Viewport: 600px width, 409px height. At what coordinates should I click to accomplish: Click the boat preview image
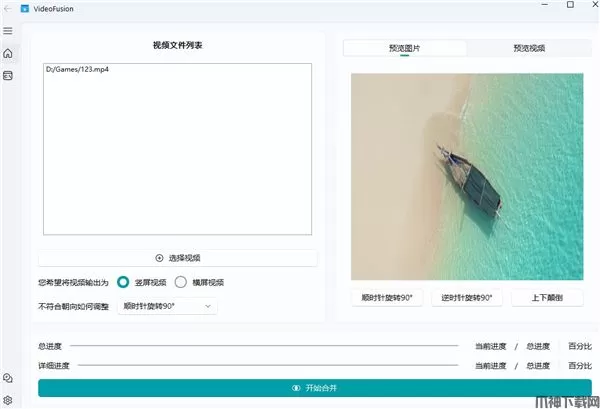(467, 177)
